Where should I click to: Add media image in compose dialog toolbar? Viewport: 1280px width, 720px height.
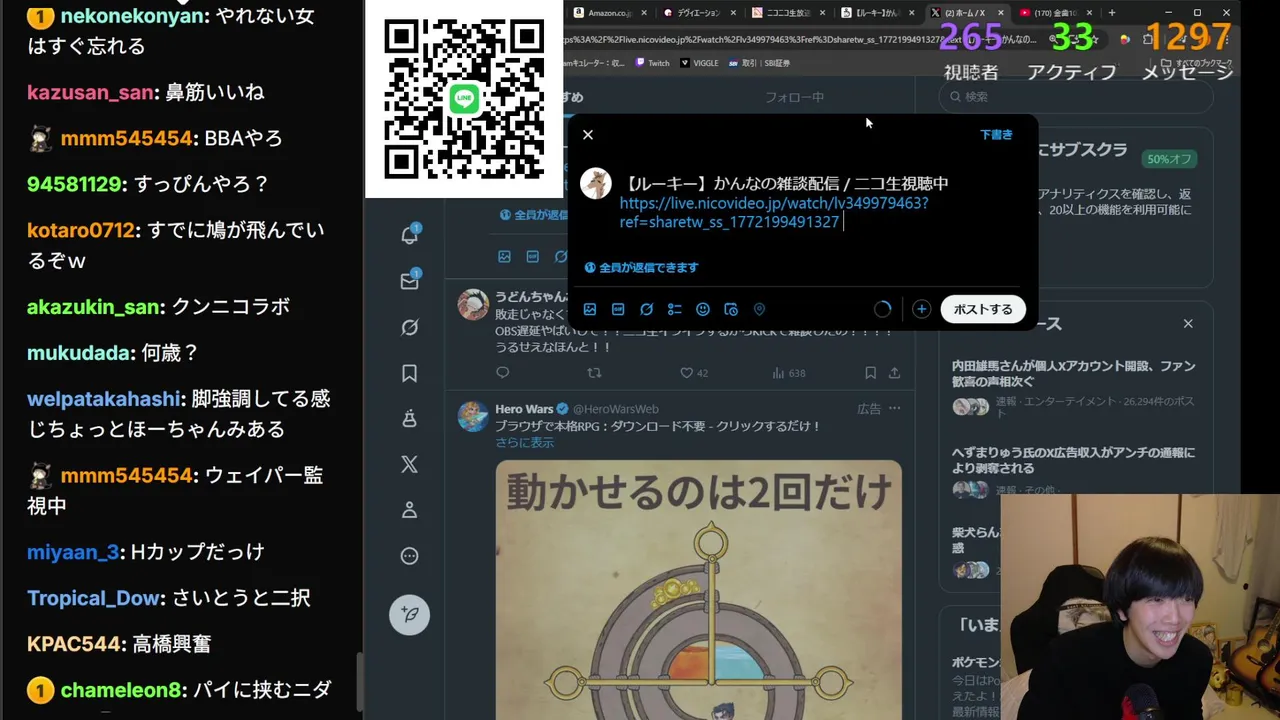coord(590,309)
